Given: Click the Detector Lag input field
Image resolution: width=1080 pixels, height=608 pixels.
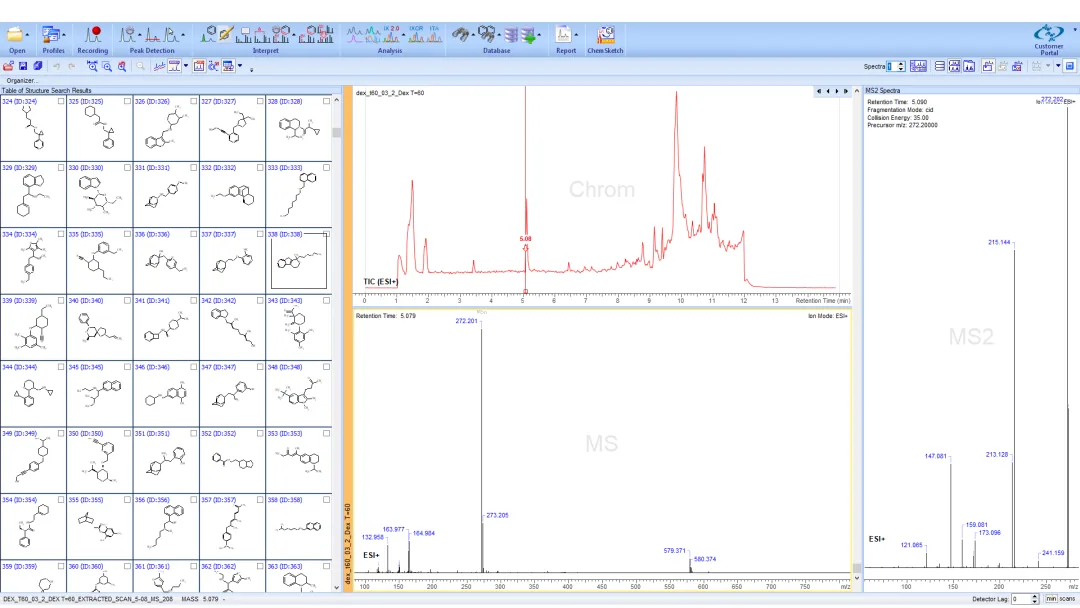Looking at the screenshot, I should (1021, 599).
